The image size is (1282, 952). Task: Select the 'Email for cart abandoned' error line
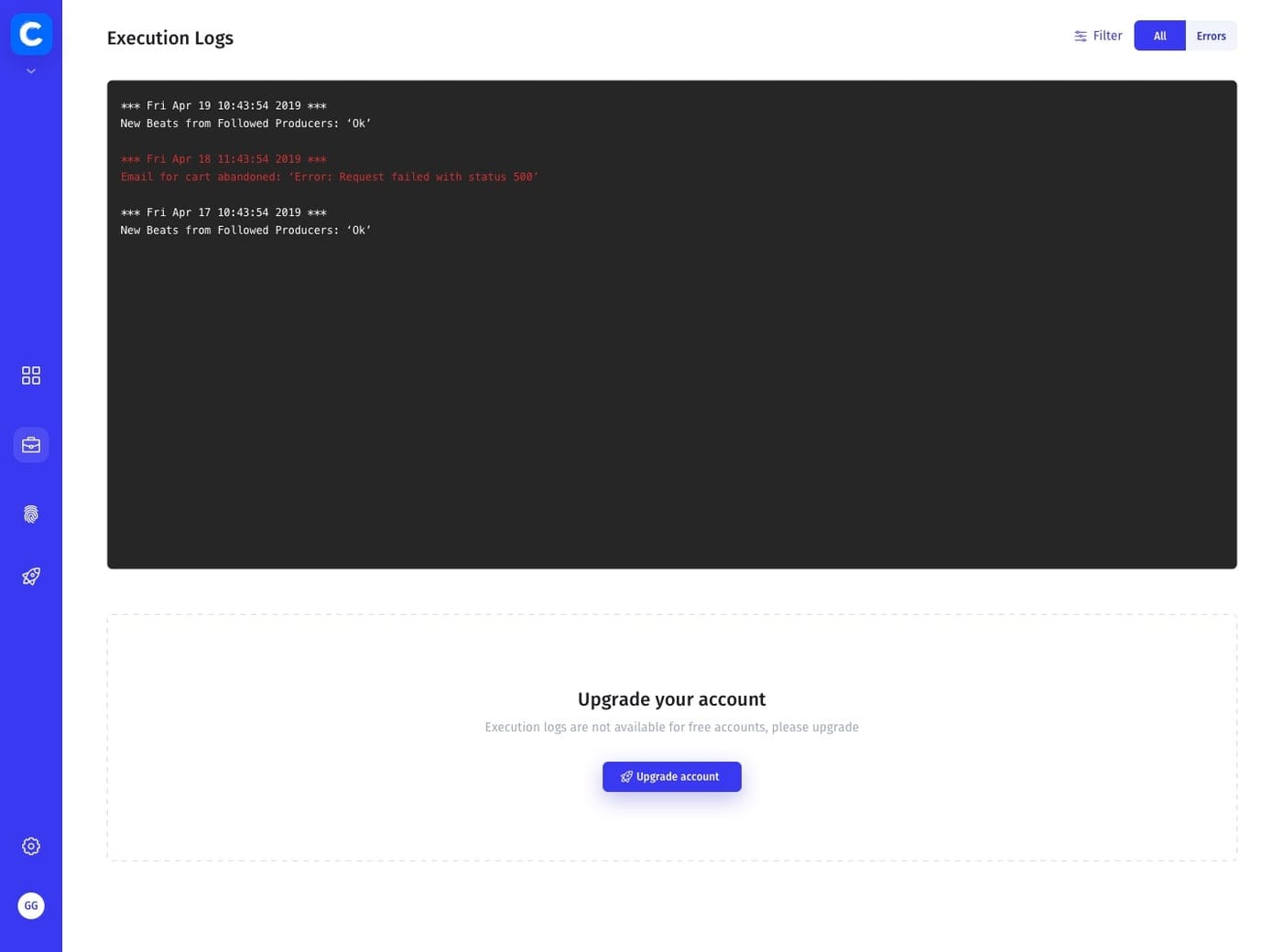[x=330, y=177]
